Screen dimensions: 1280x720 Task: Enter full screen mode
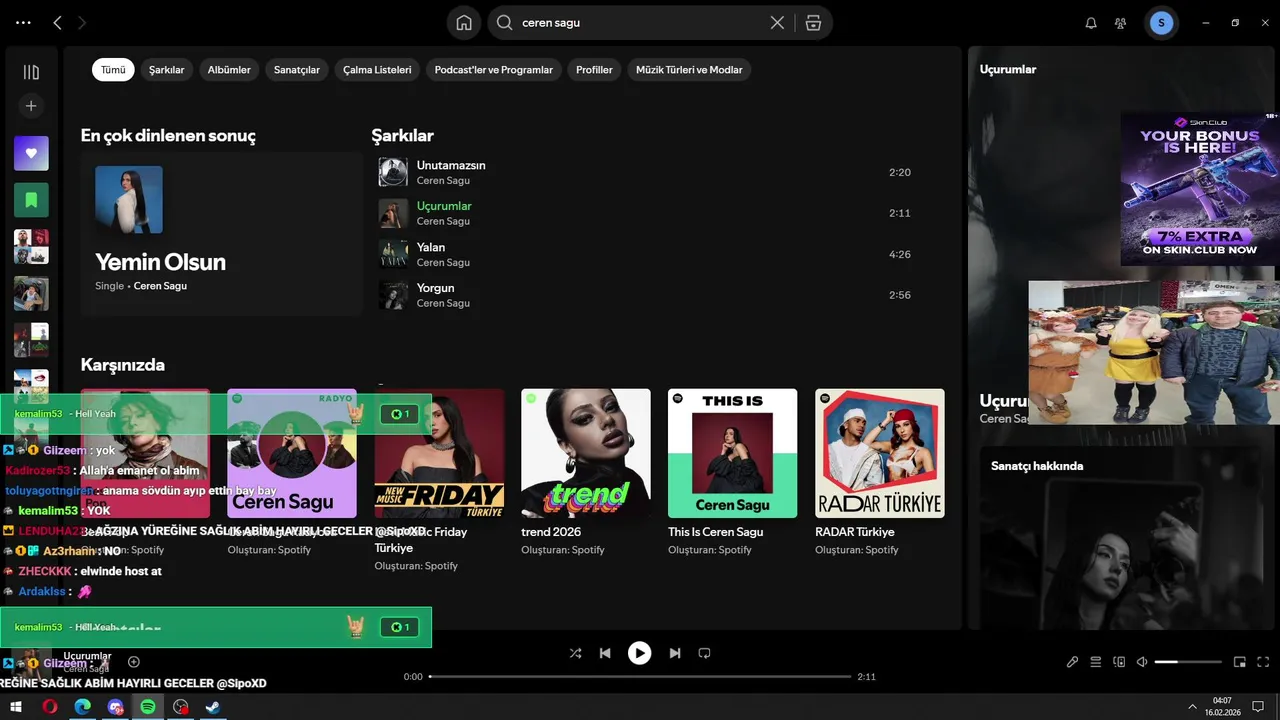tap(1263, 662)
